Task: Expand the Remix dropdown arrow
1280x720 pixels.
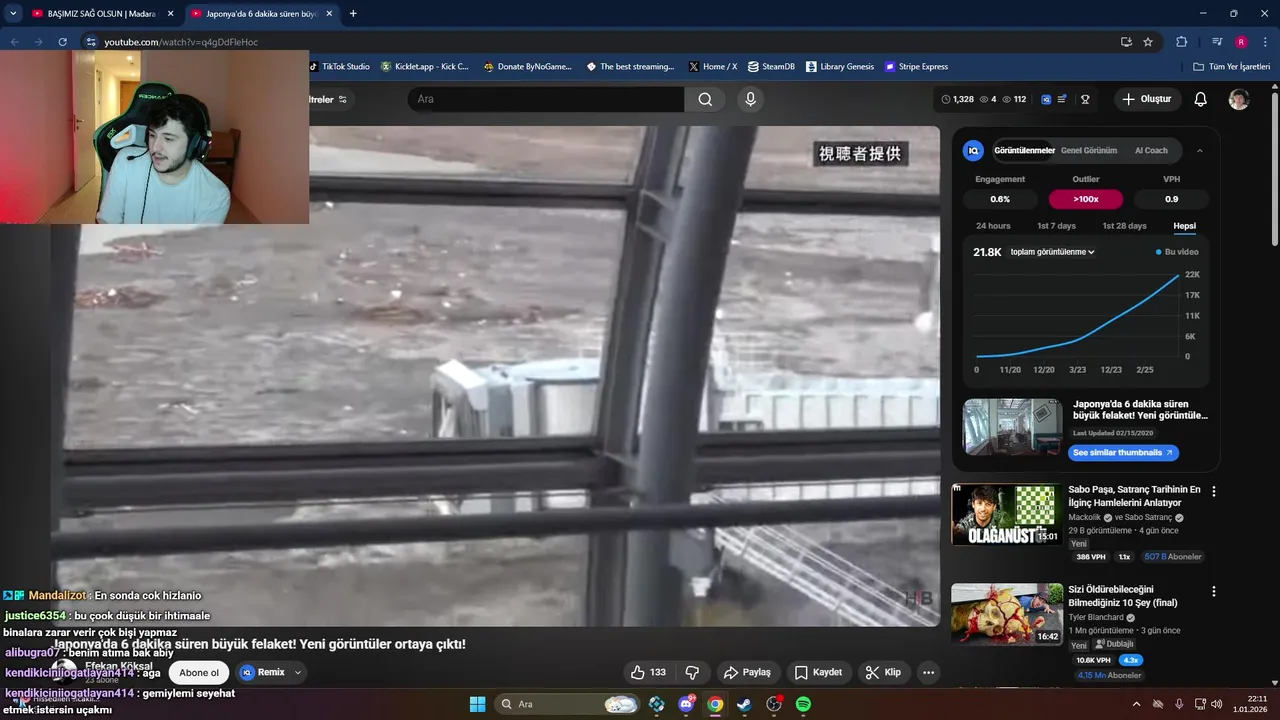Action: (x=297, y=673)
